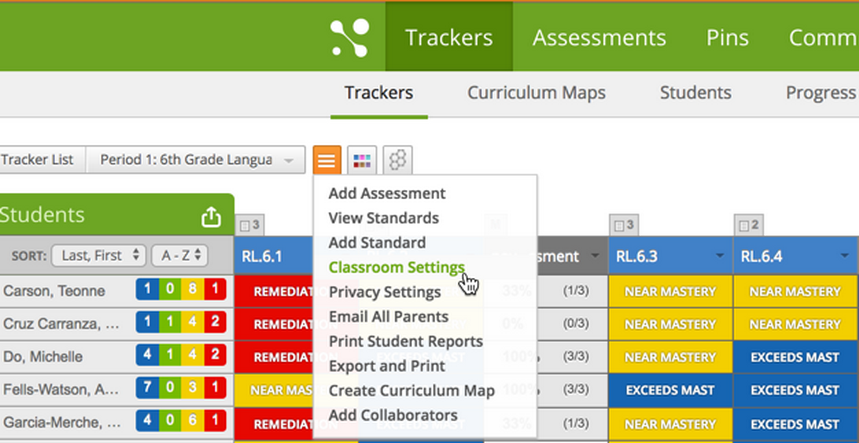This screenshot has width=859, height=443.
Task: Click Carson's NEAR MASTERY cell under RL.6.3
Action: coord(671,291)
